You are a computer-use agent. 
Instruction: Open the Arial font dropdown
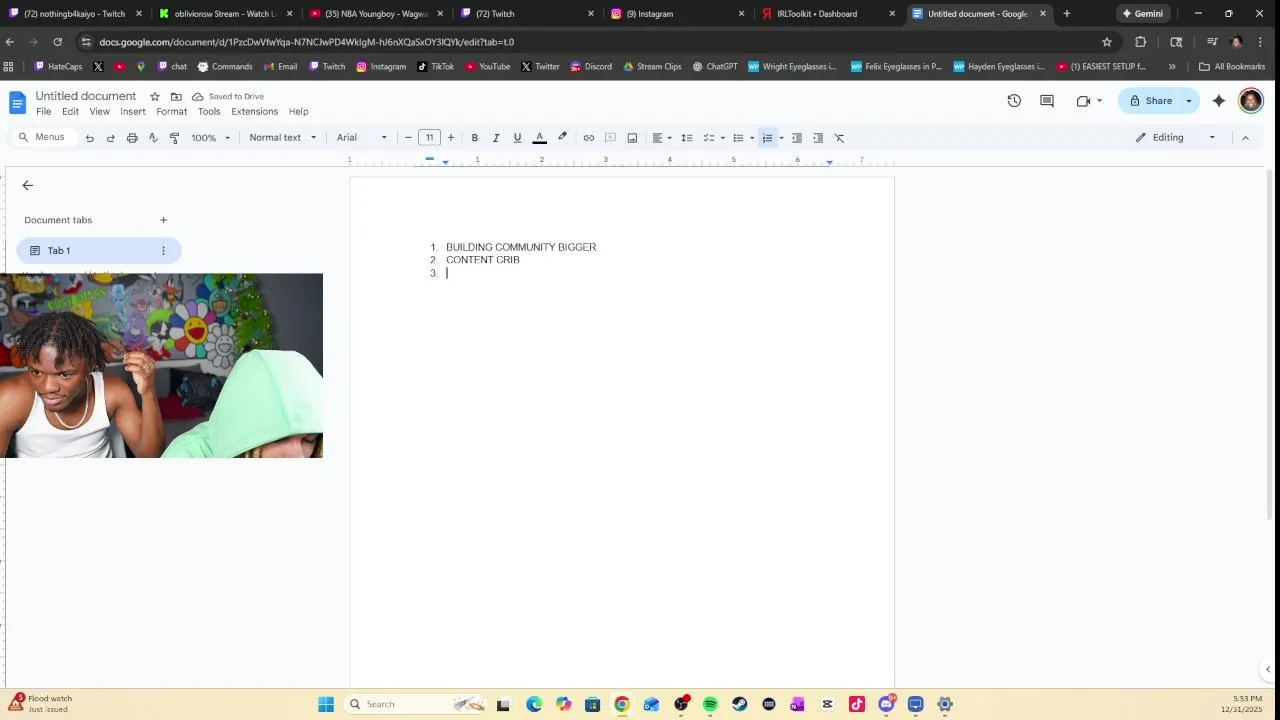point(361,138)
